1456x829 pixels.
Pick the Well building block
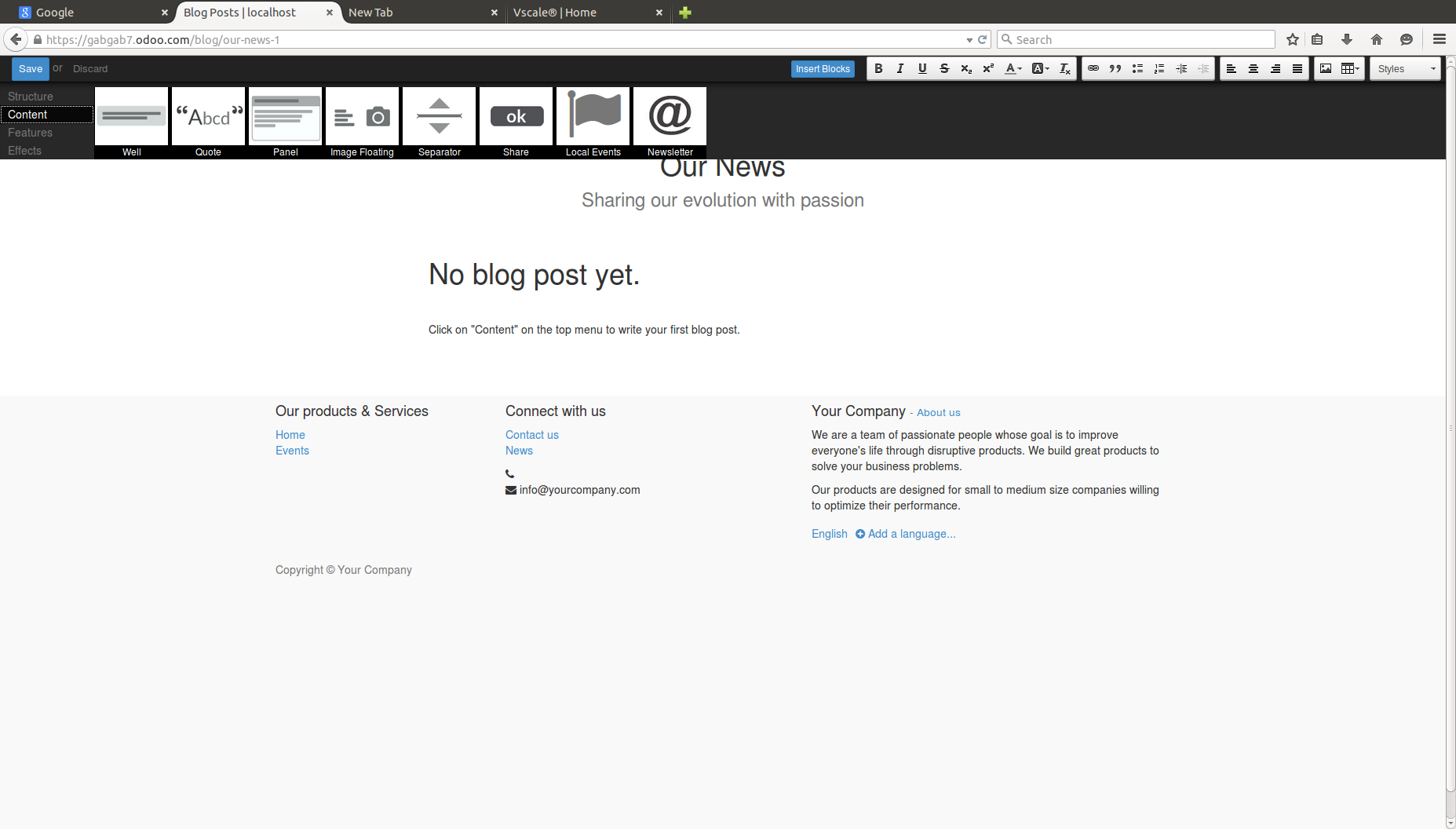coord(132,122)
